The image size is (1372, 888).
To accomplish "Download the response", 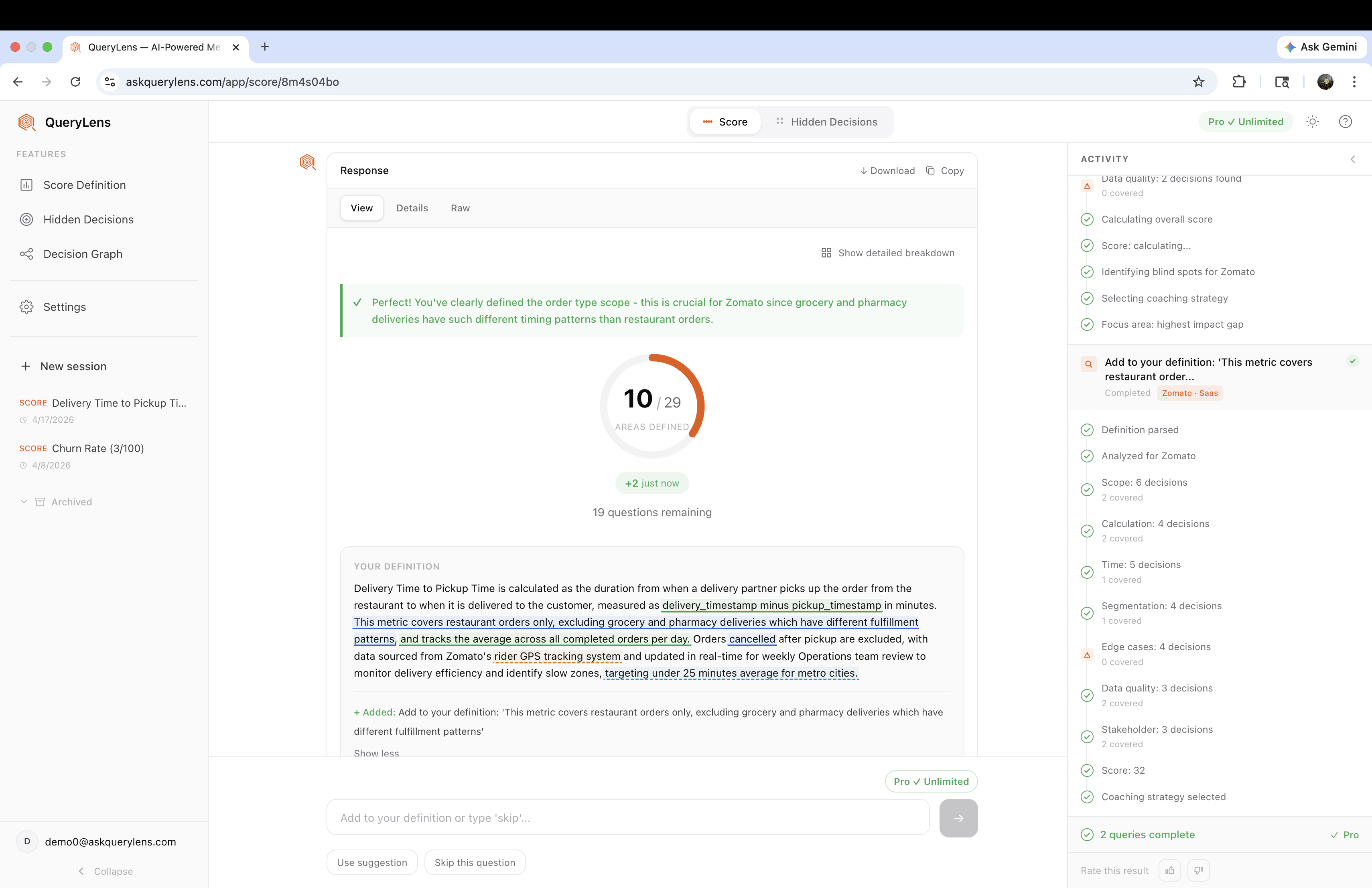I will pyautogui.click(x=887, y=170).
